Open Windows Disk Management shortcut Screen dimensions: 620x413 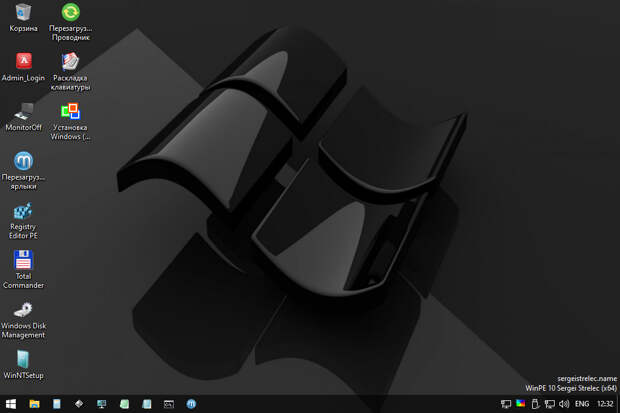tap(23, 310)
